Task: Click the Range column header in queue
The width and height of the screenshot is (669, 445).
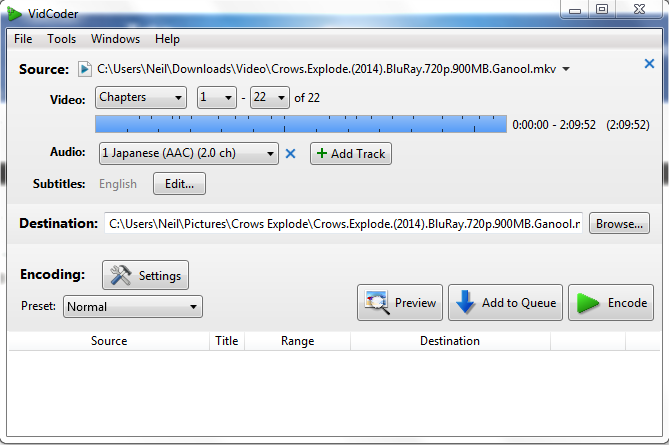Action: click(297, 341)
